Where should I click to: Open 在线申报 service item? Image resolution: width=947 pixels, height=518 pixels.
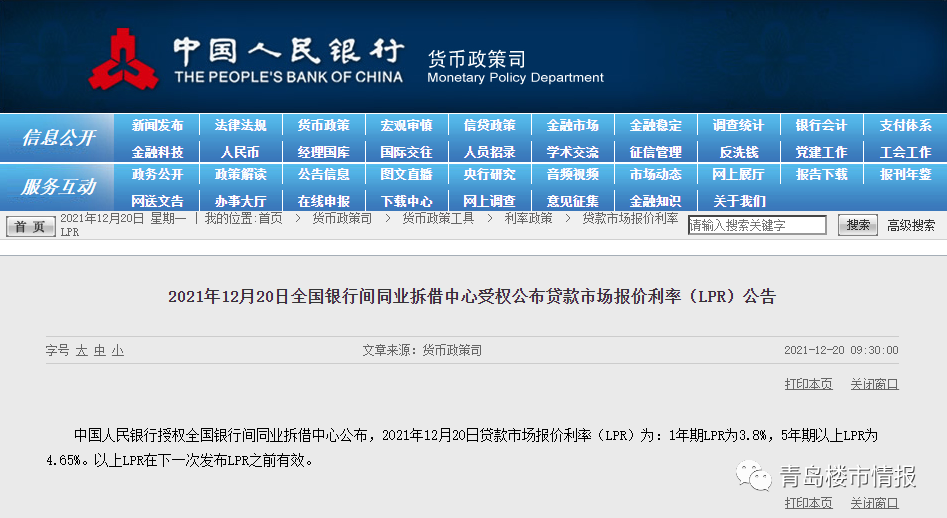point(324,201)
